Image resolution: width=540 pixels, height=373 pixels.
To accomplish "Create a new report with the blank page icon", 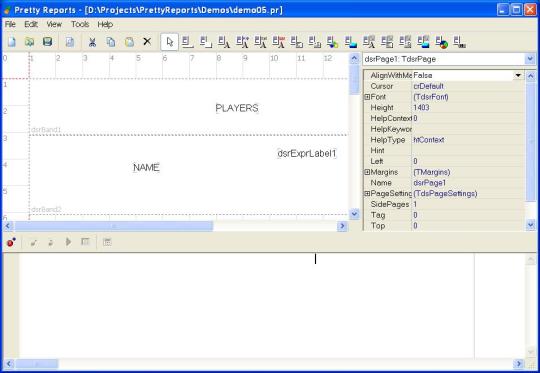I will pyautogui.click(x=12, y=42).
